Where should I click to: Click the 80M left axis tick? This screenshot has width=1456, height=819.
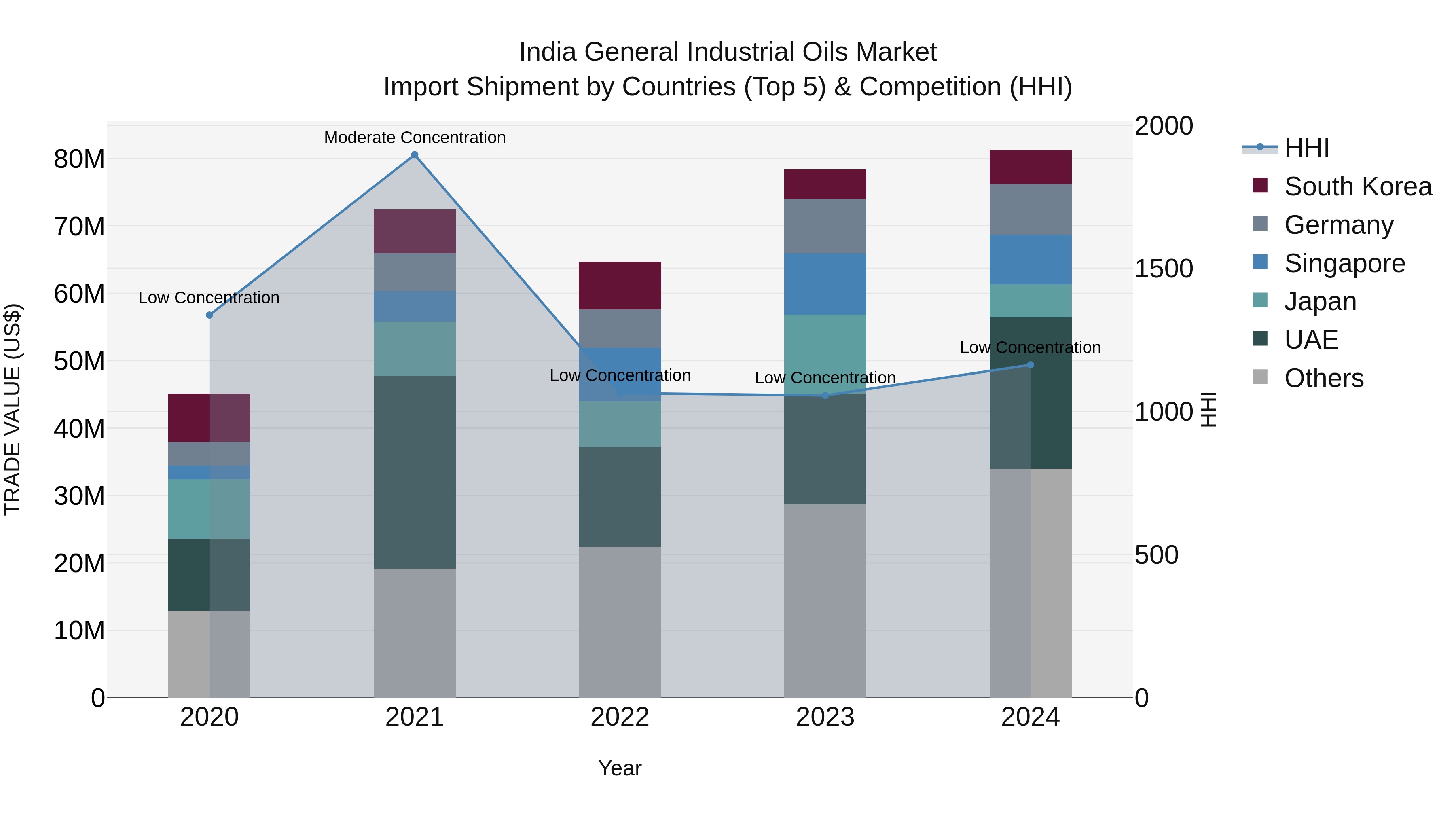pos(79,159)
